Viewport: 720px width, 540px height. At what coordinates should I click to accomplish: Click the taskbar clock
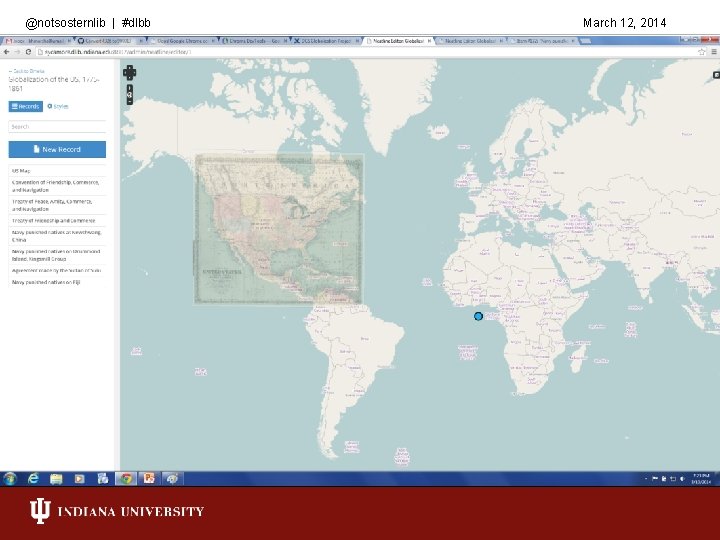pyautogui.click(x=701, y=478)
